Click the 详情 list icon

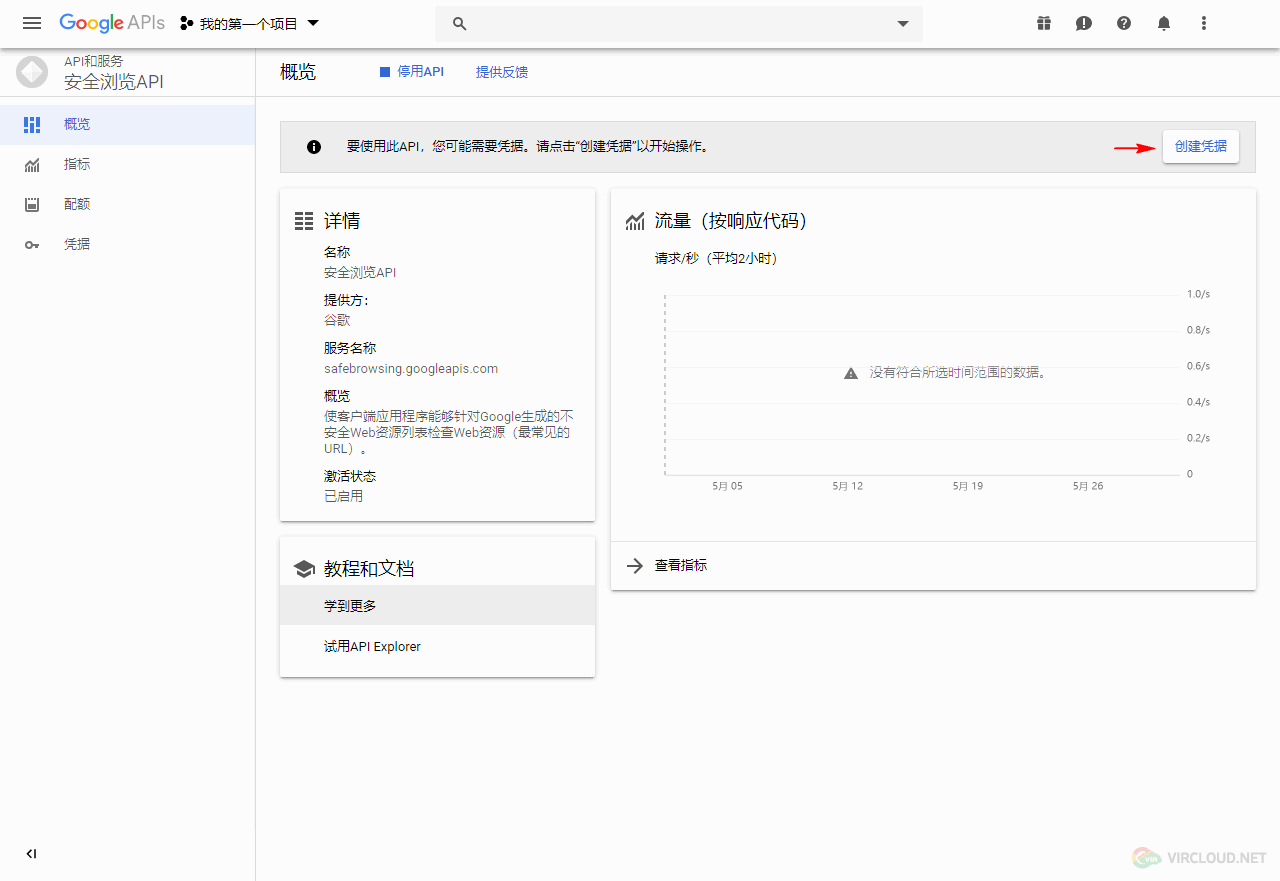point(304,221)
